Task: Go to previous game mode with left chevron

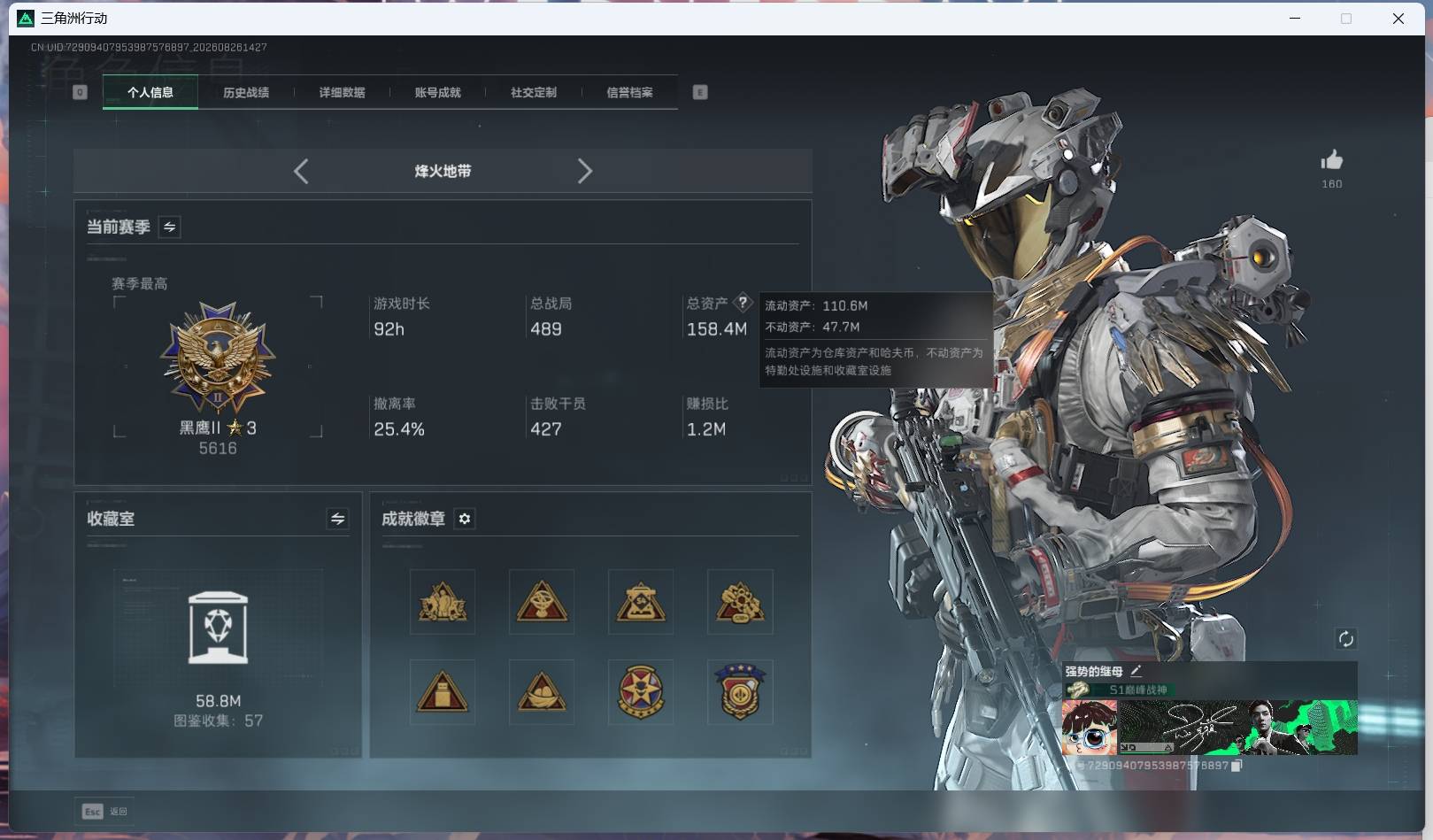Action: click(x=301, y=171)
